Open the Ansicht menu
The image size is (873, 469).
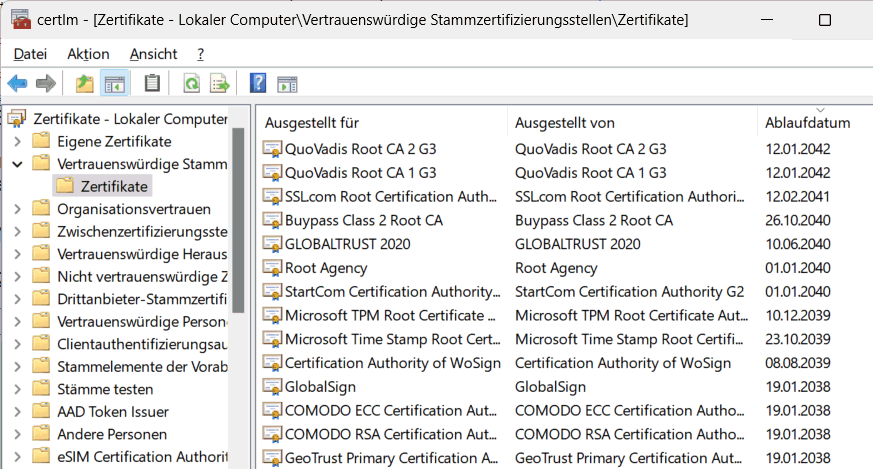click(x=153, y=54)
